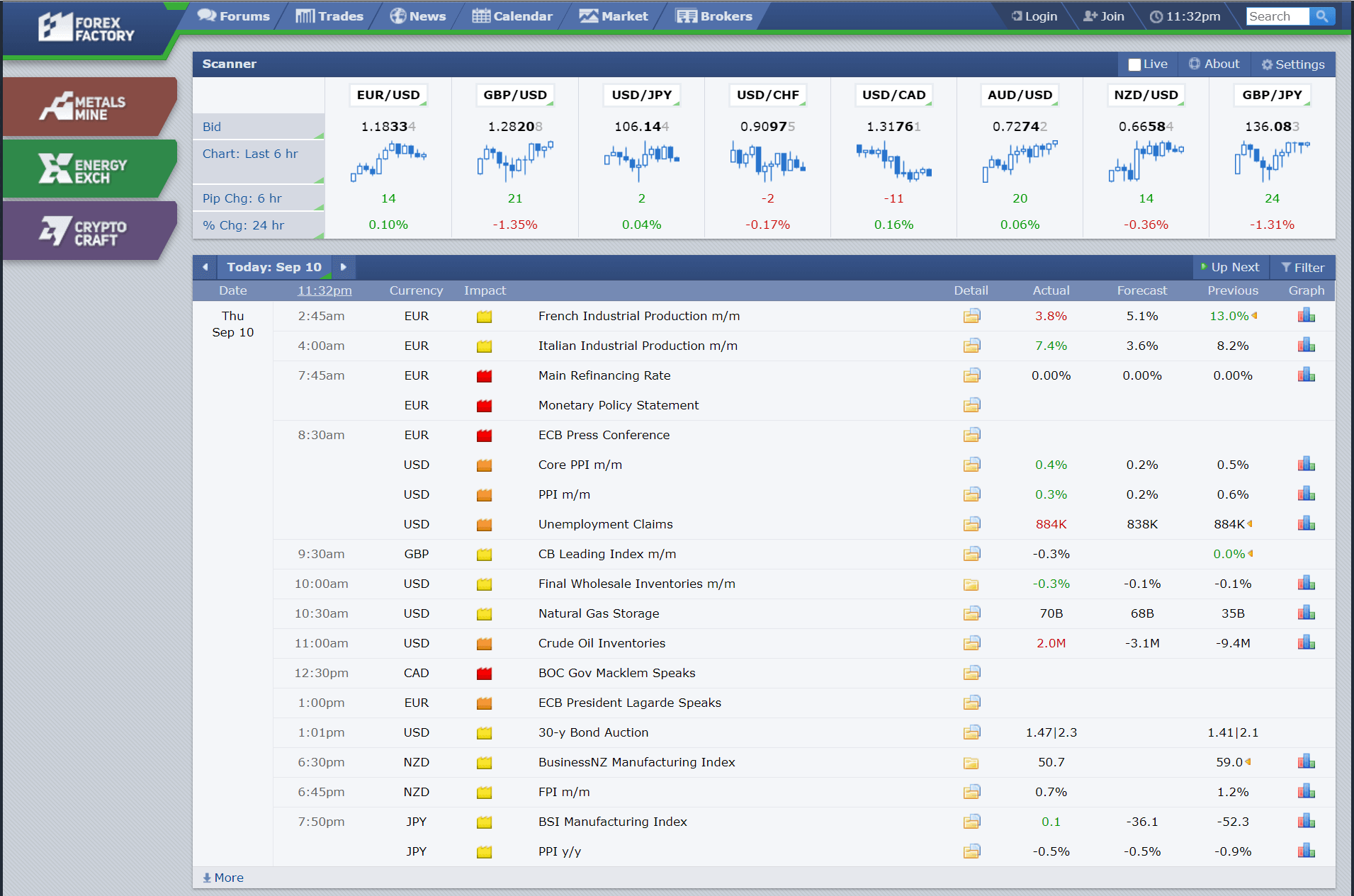The image size is (1354, 896).
Task: Open Scanner Settings gear
Action: pyautogui.click(x=1292, y=64)
